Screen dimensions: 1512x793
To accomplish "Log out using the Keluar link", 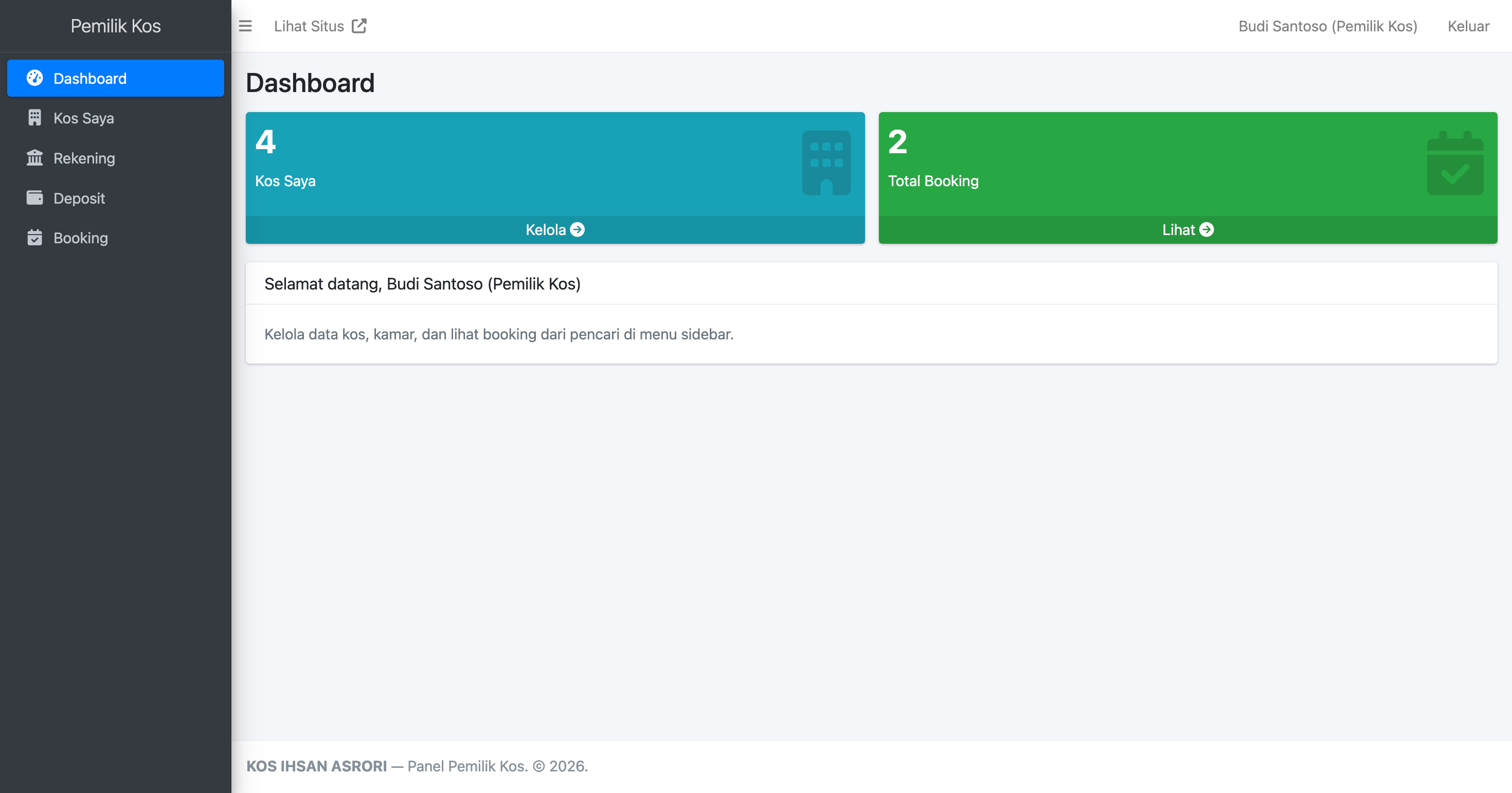I will (1468, 26).
